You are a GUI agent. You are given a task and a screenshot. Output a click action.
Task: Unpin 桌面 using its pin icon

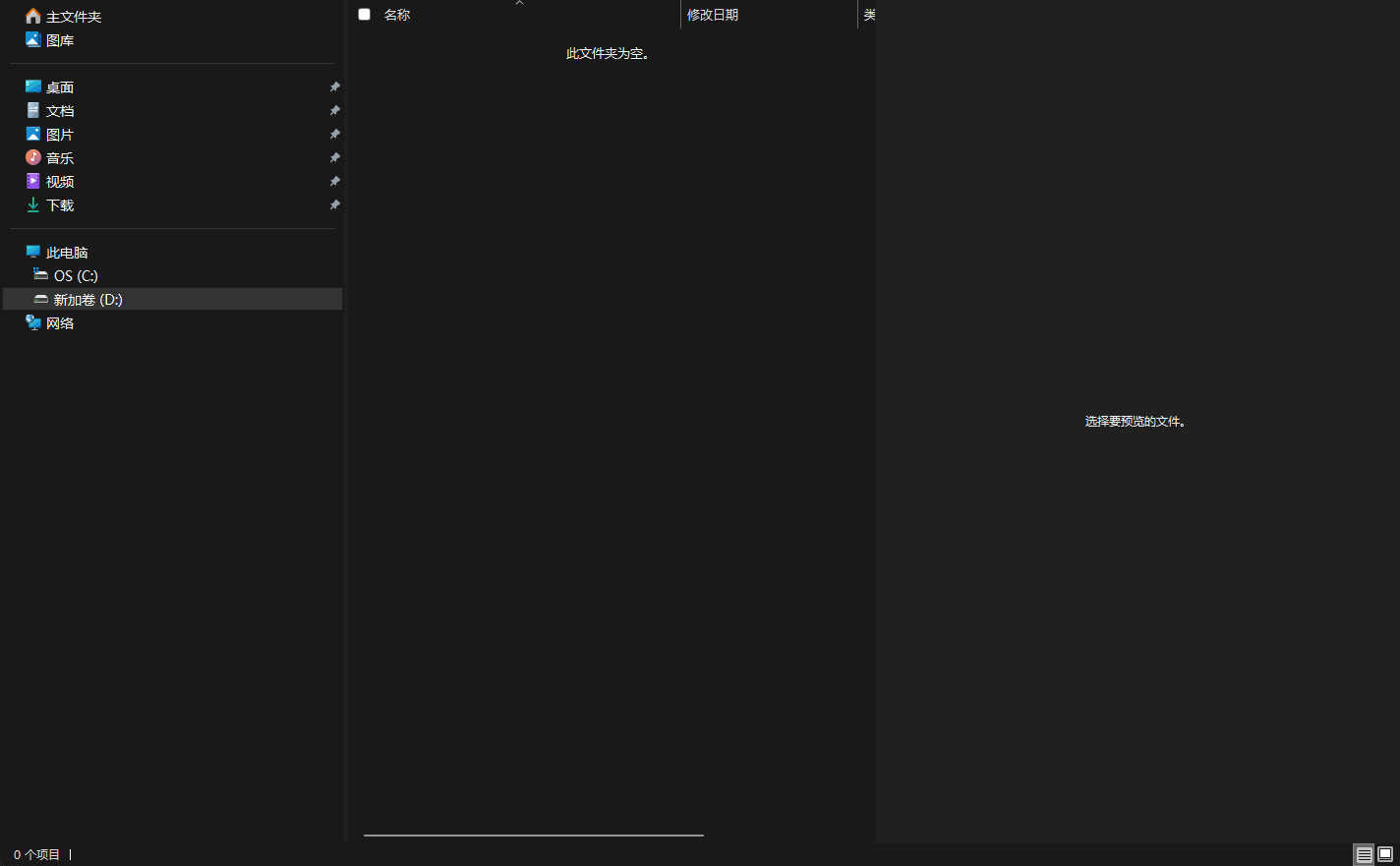(334, 87)
